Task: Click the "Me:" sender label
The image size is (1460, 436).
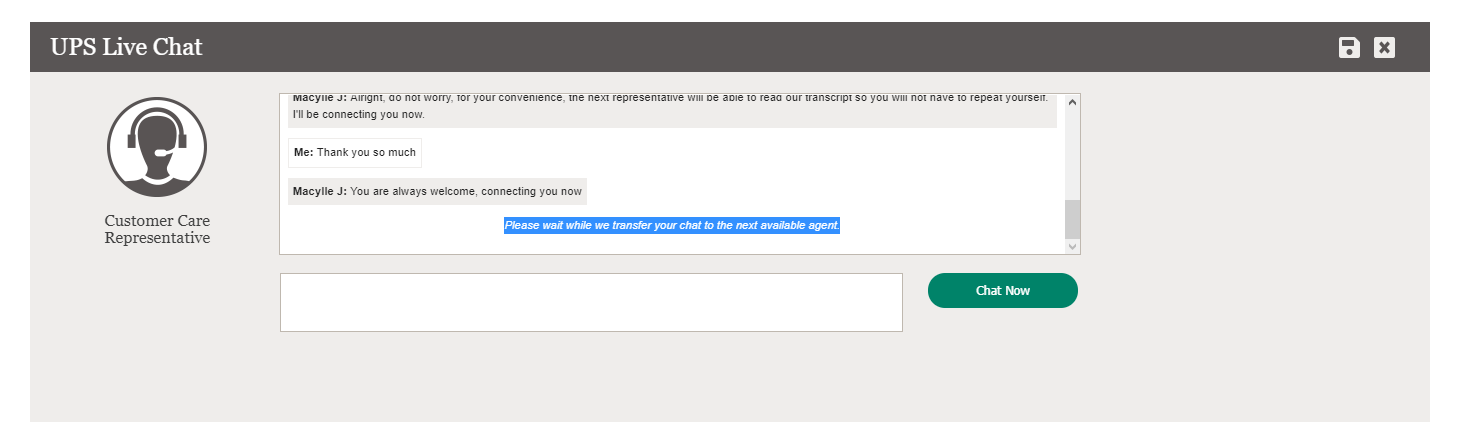Action: (x=303, y=153)
